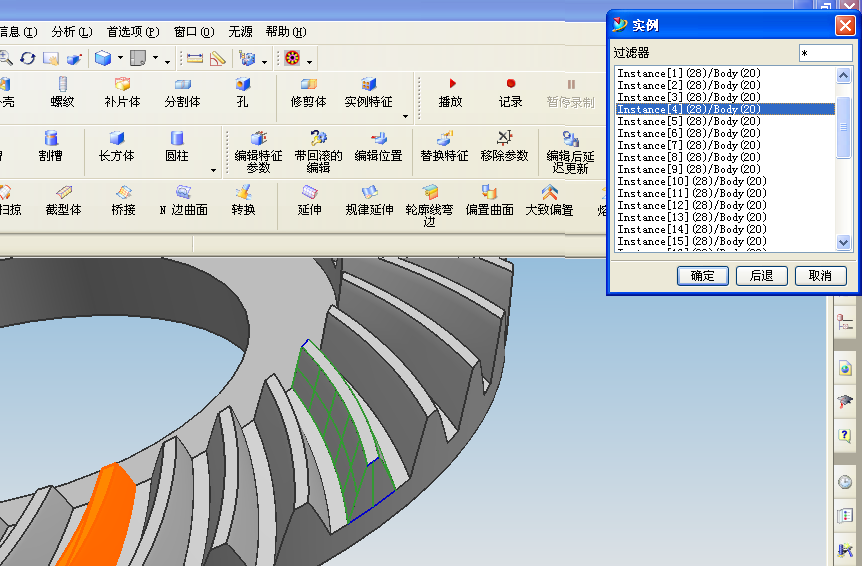863x566 pixels.
Task: Activate the 孔 (Hole) feature tool
Action: (242, 92)
